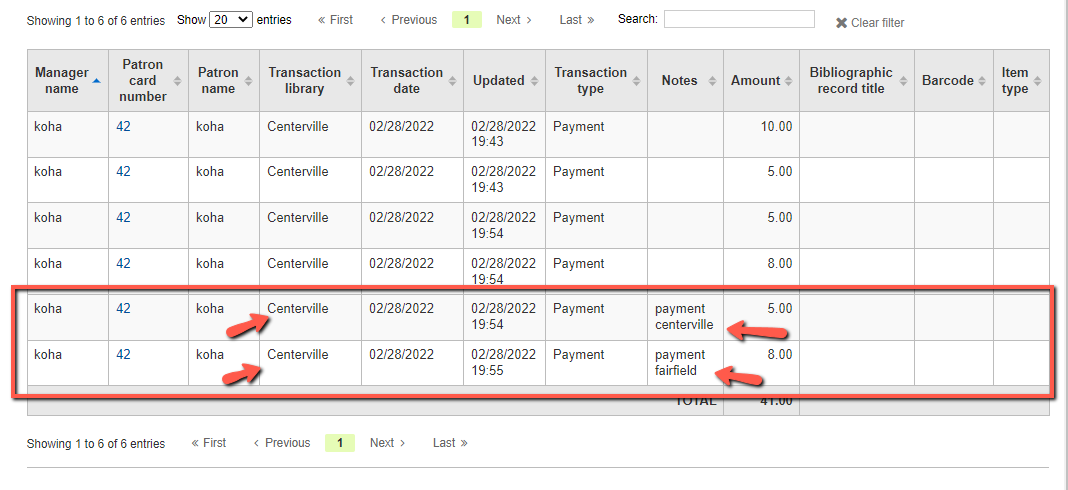The image size is (1068, 490).
Task: Go to Next page at top
Action: pyautogui.click(x=514, y=20)
